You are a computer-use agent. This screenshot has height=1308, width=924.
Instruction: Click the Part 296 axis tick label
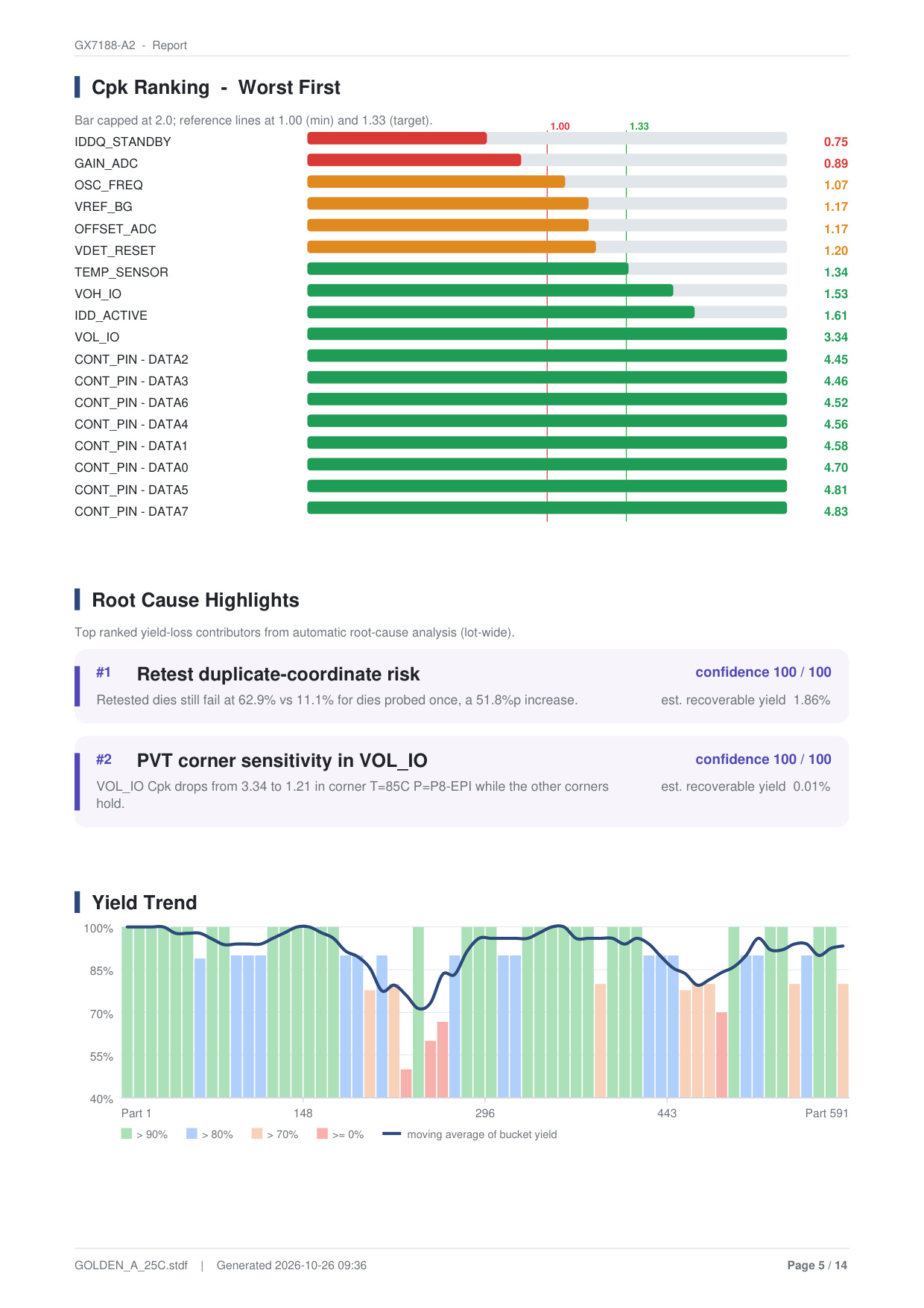pyautogui.click(x=484, y=1113)
